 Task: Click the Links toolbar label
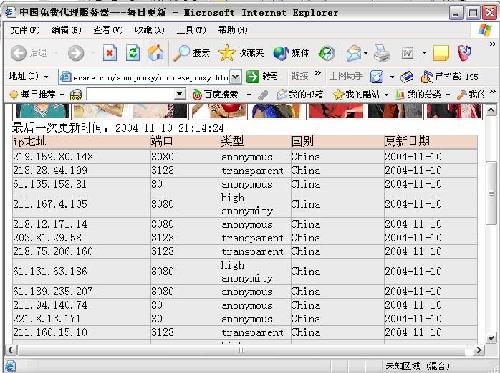click(300, 76)
